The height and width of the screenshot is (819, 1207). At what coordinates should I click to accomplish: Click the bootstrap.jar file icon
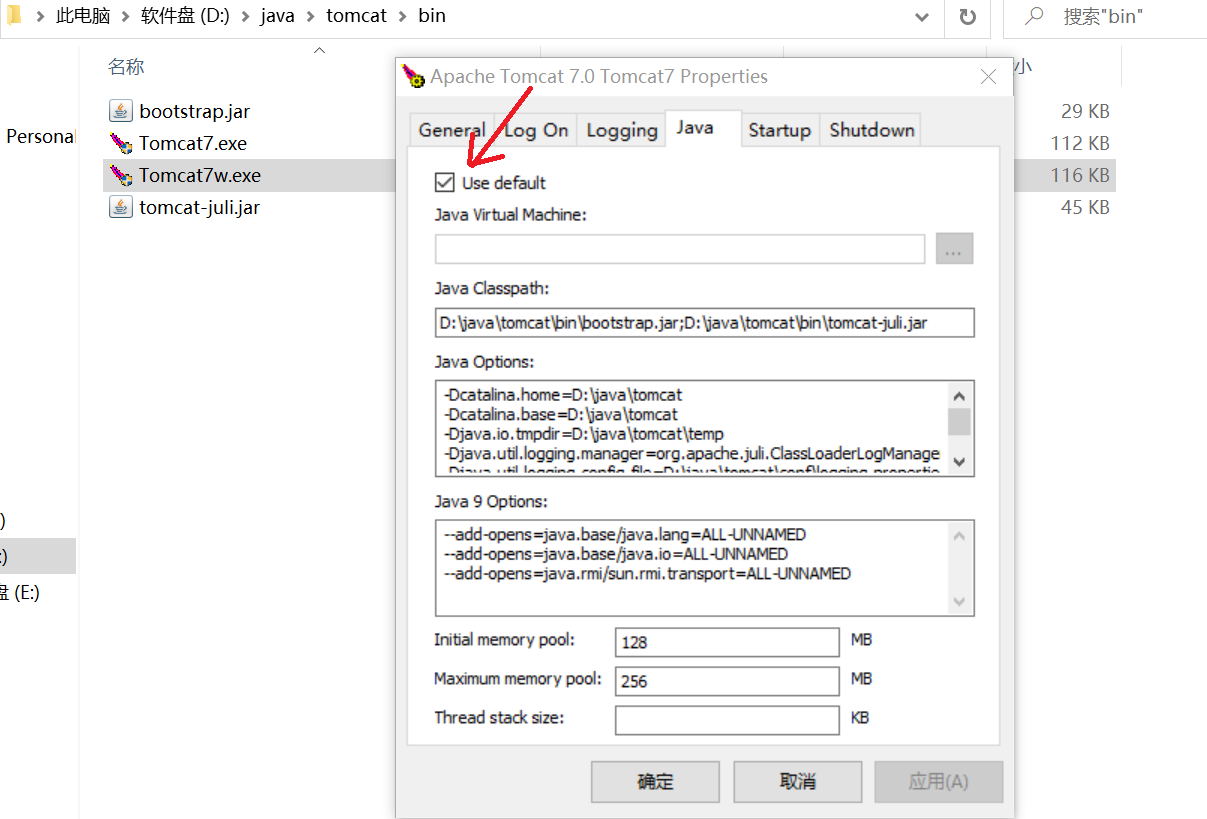pos(120,111)
